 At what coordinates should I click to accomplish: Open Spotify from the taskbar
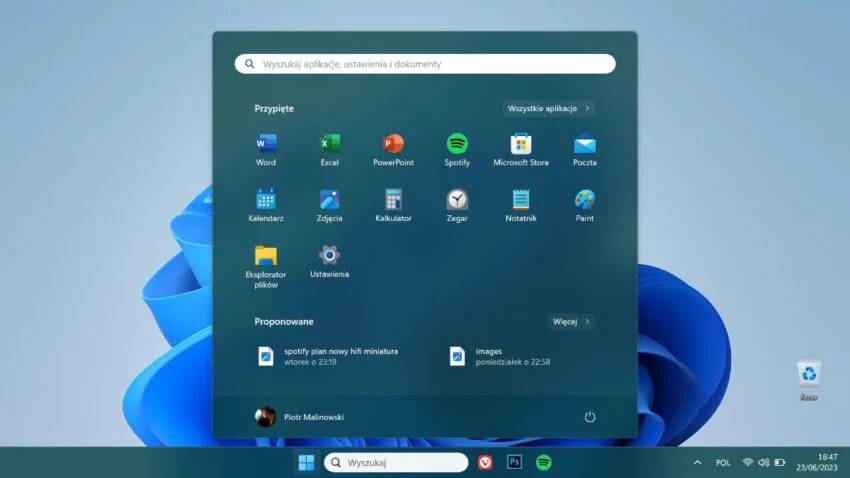click(544, 462)
